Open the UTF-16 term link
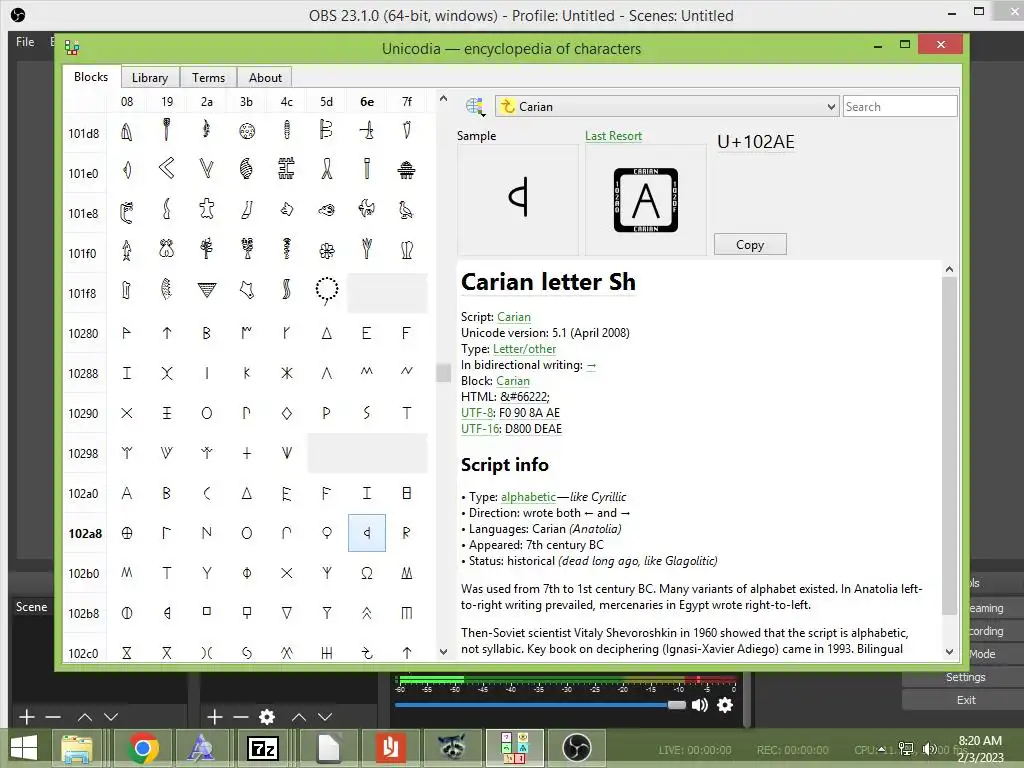 (480, 429)
